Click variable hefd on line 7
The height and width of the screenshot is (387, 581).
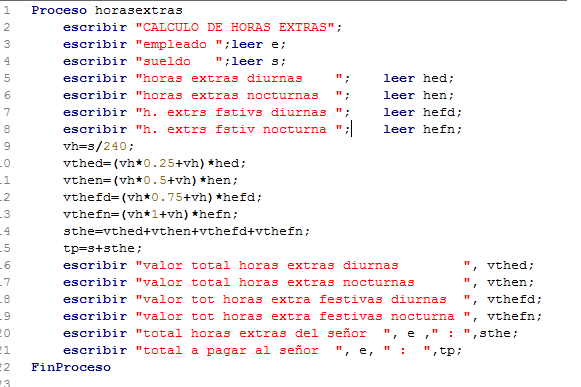tap(439, 113)
